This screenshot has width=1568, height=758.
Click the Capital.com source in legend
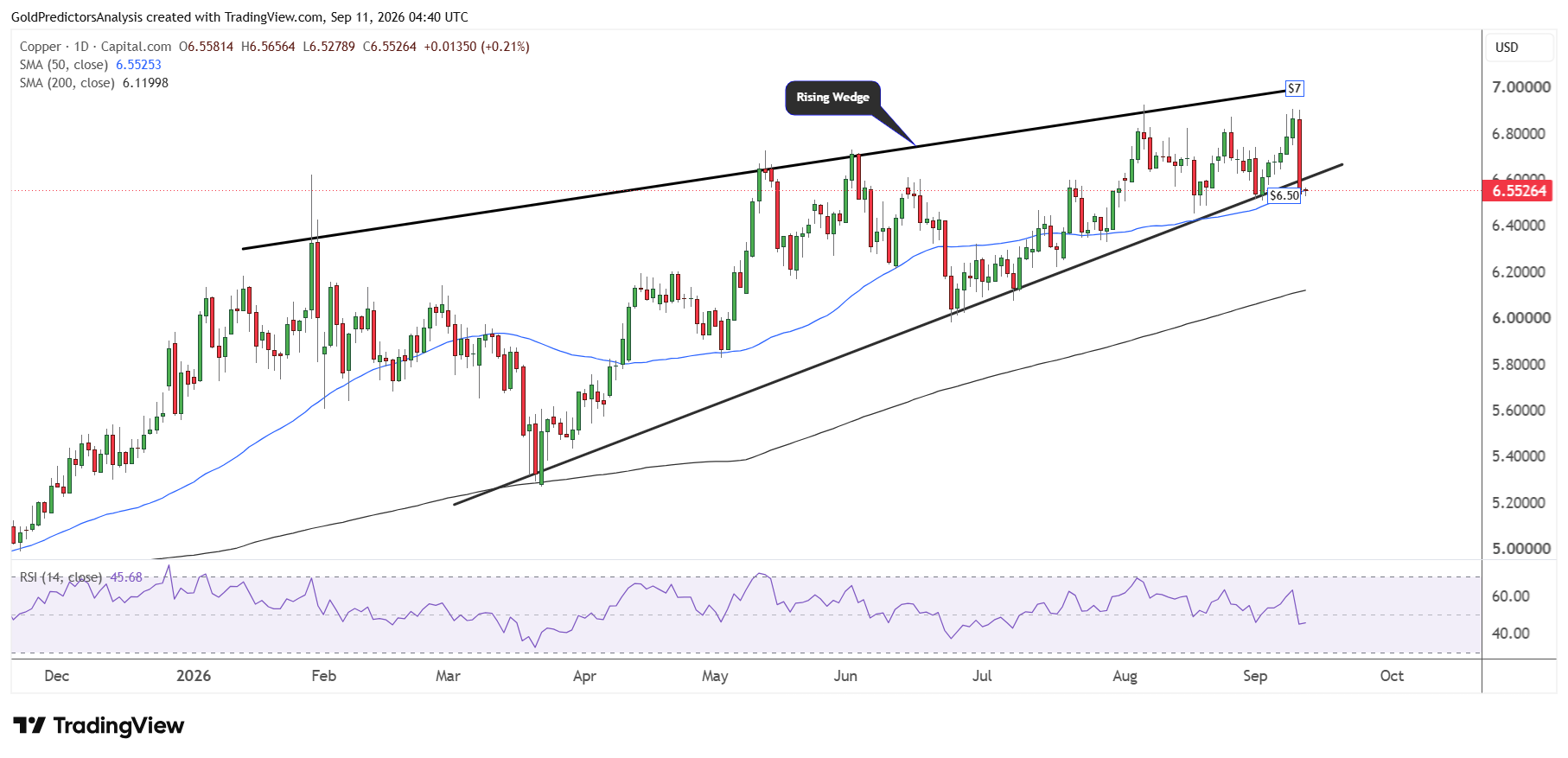click(x=136, y=47)
